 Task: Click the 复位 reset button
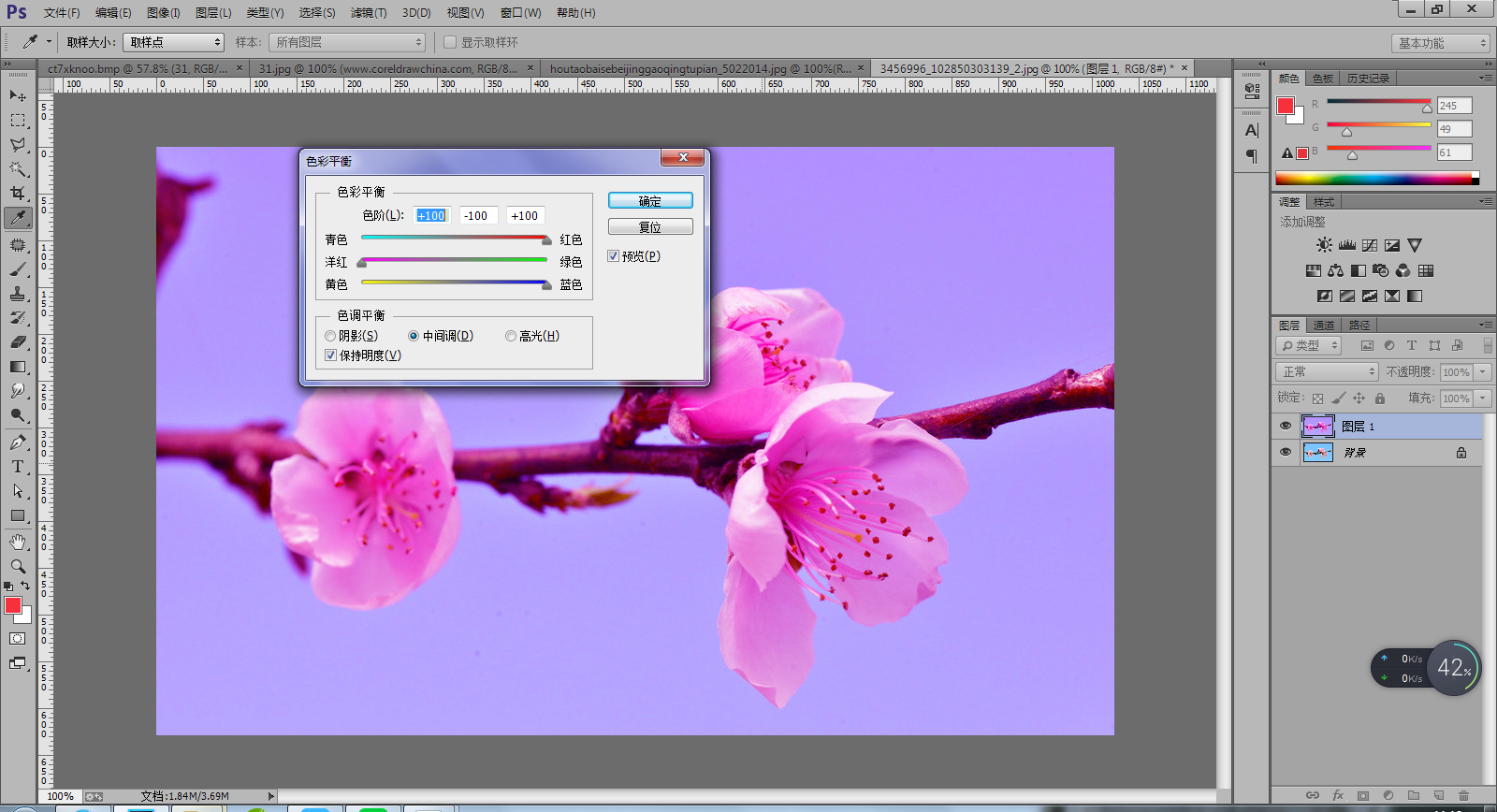650,227
